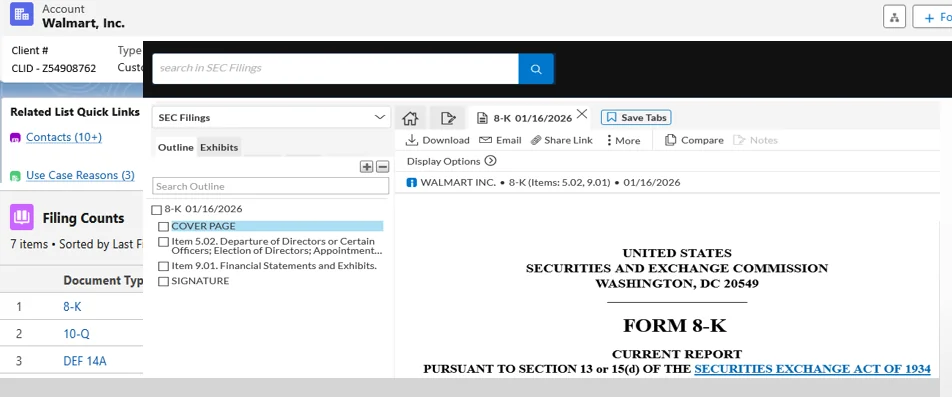Switch to the Exhibits tab
Image resolution: width=952 pixels, height=397 pixels.
coord(219,147)
